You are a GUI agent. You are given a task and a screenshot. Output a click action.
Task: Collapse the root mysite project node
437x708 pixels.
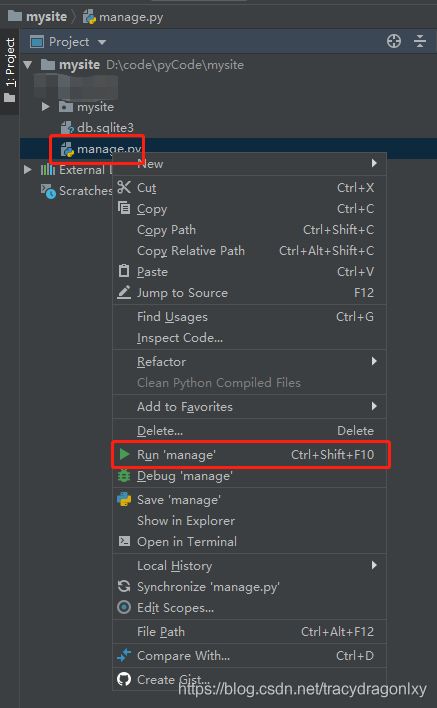pos(28,65)
